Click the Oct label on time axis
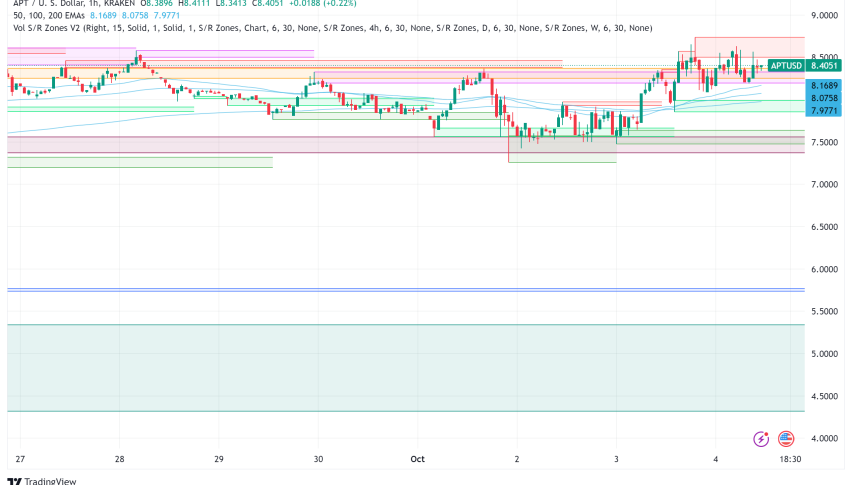The width and height of the screenshot is (852, 485). click(417, 459)
